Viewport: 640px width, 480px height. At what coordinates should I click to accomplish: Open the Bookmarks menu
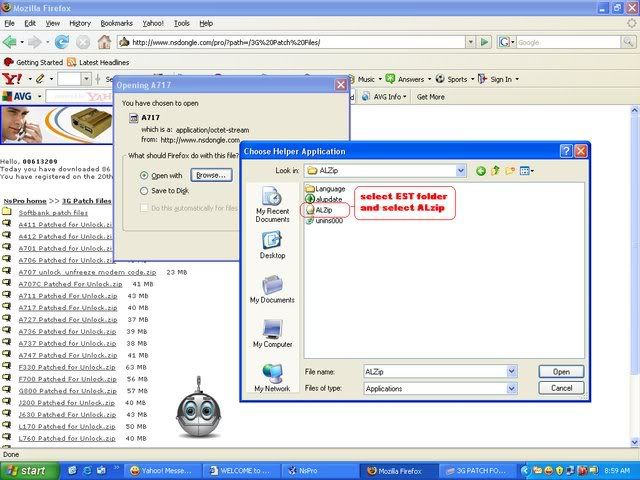pos(116,23)
